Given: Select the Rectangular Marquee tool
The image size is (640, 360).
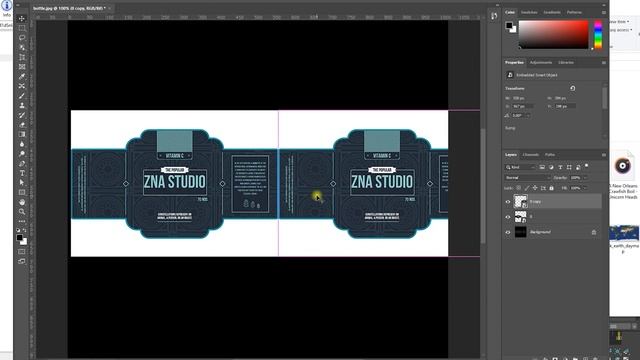Looking at the screenshot, I should [x=22, y=28].
